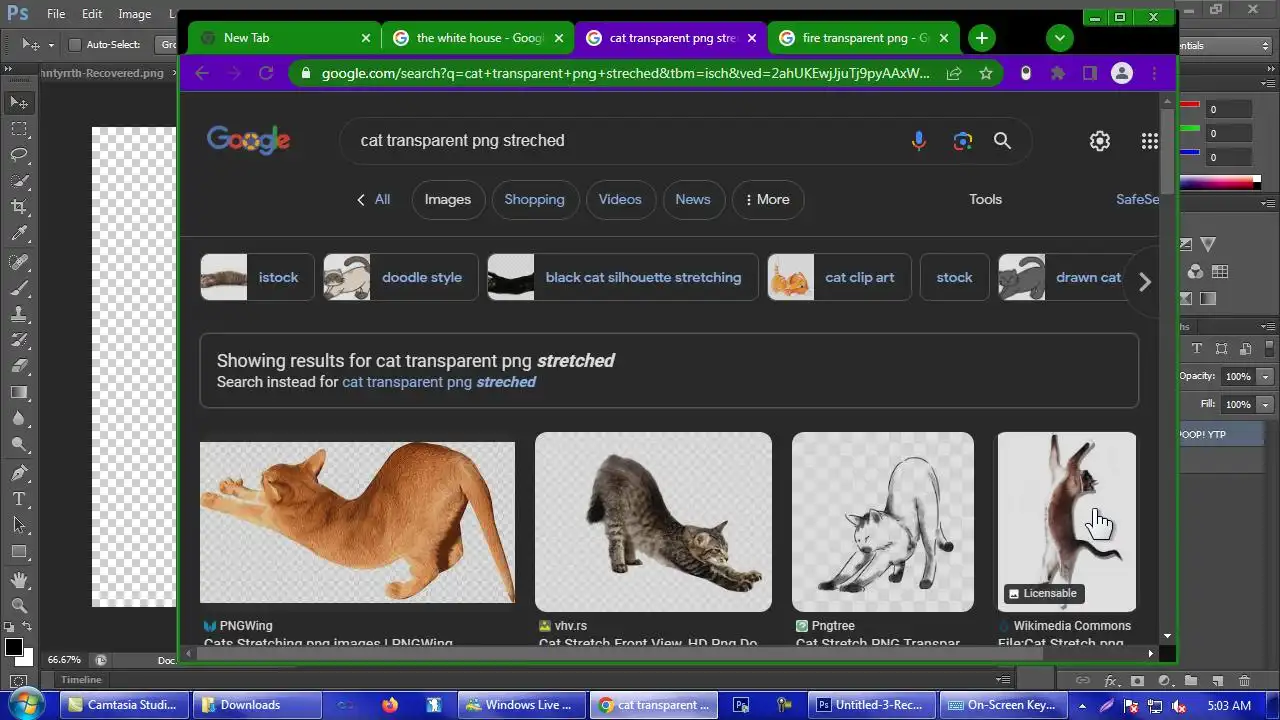Viewport: 1280px width, 720px height.
Task: Click the layer fx styles icon
Action: (1110, 681)
